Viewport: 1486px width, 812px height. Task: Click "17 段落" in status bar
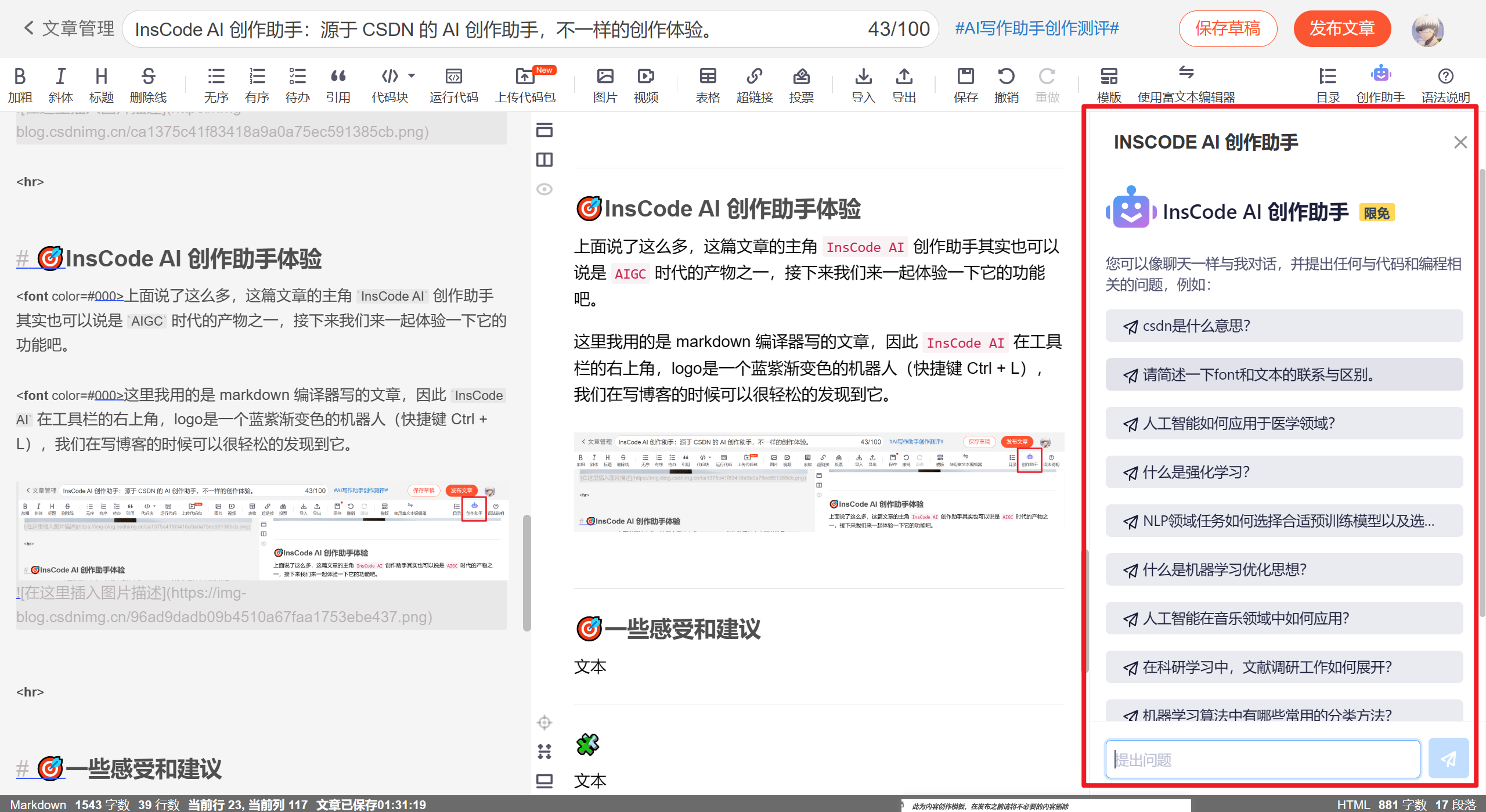[x=1456, y=804]
